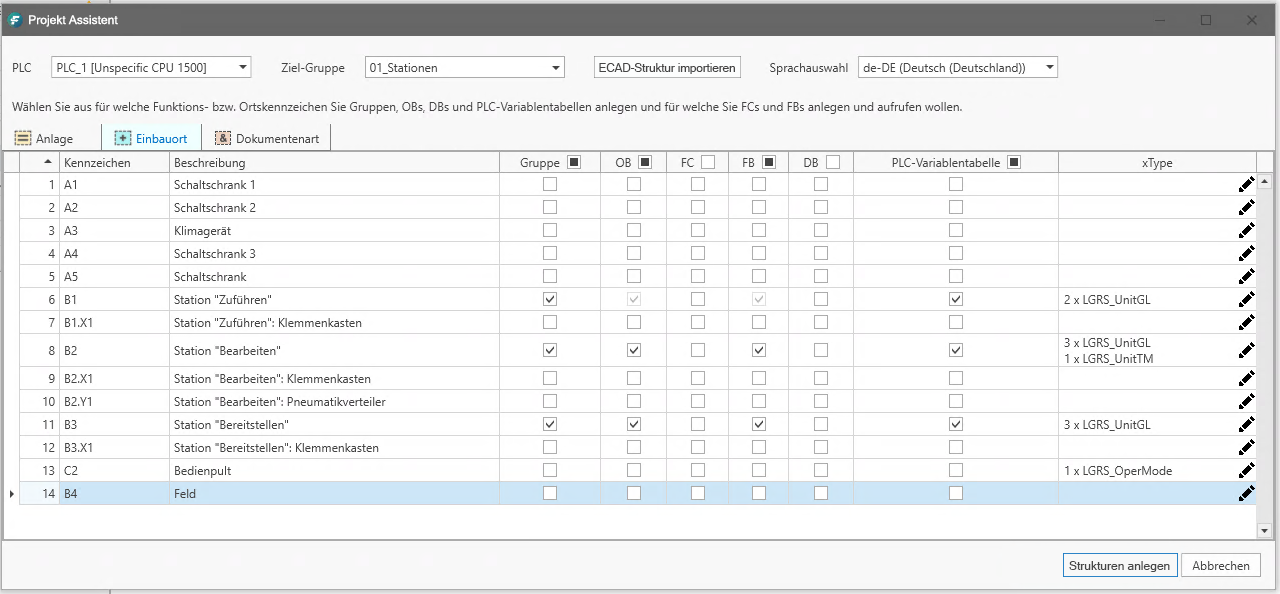
Task: Click the pencil edit icon for row B1
Action: tap(1247, 299)
